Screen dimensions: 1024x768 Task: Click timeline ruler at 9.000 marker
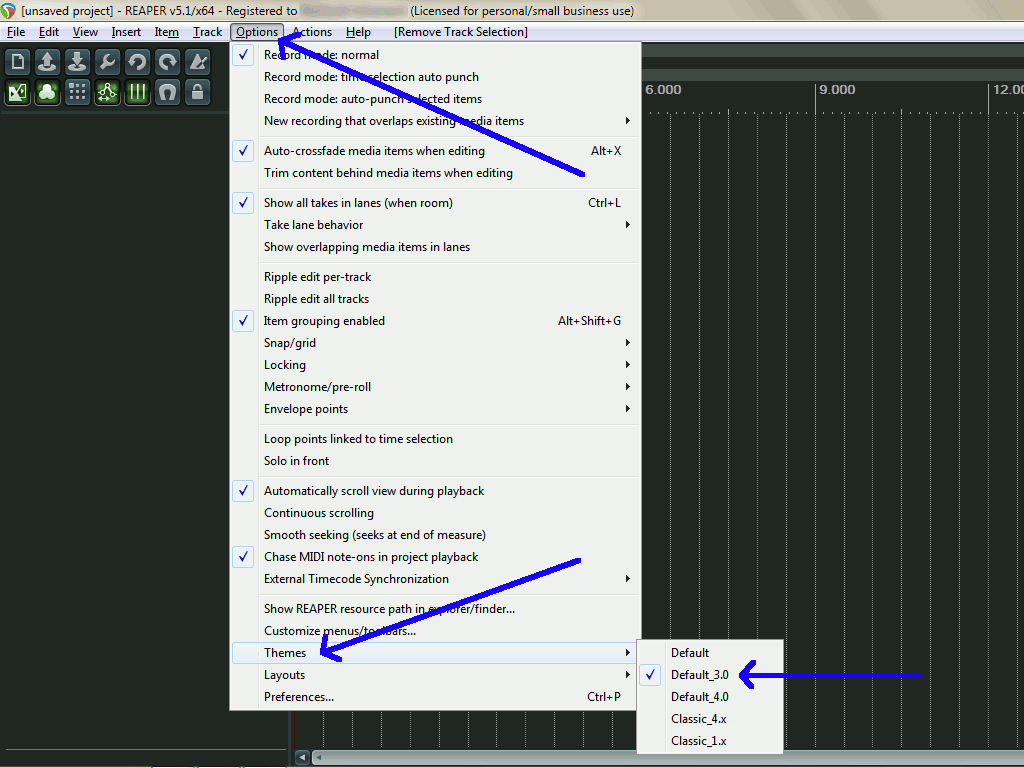coord(838,90)
